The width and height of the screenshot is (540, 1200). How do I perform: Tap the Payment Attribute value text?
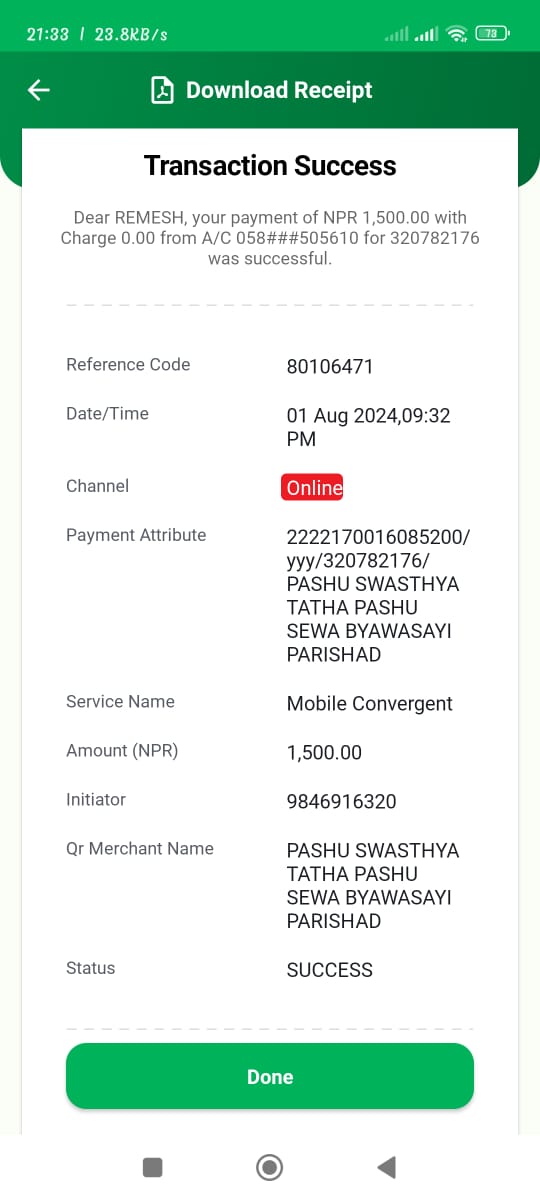[378, 596]
